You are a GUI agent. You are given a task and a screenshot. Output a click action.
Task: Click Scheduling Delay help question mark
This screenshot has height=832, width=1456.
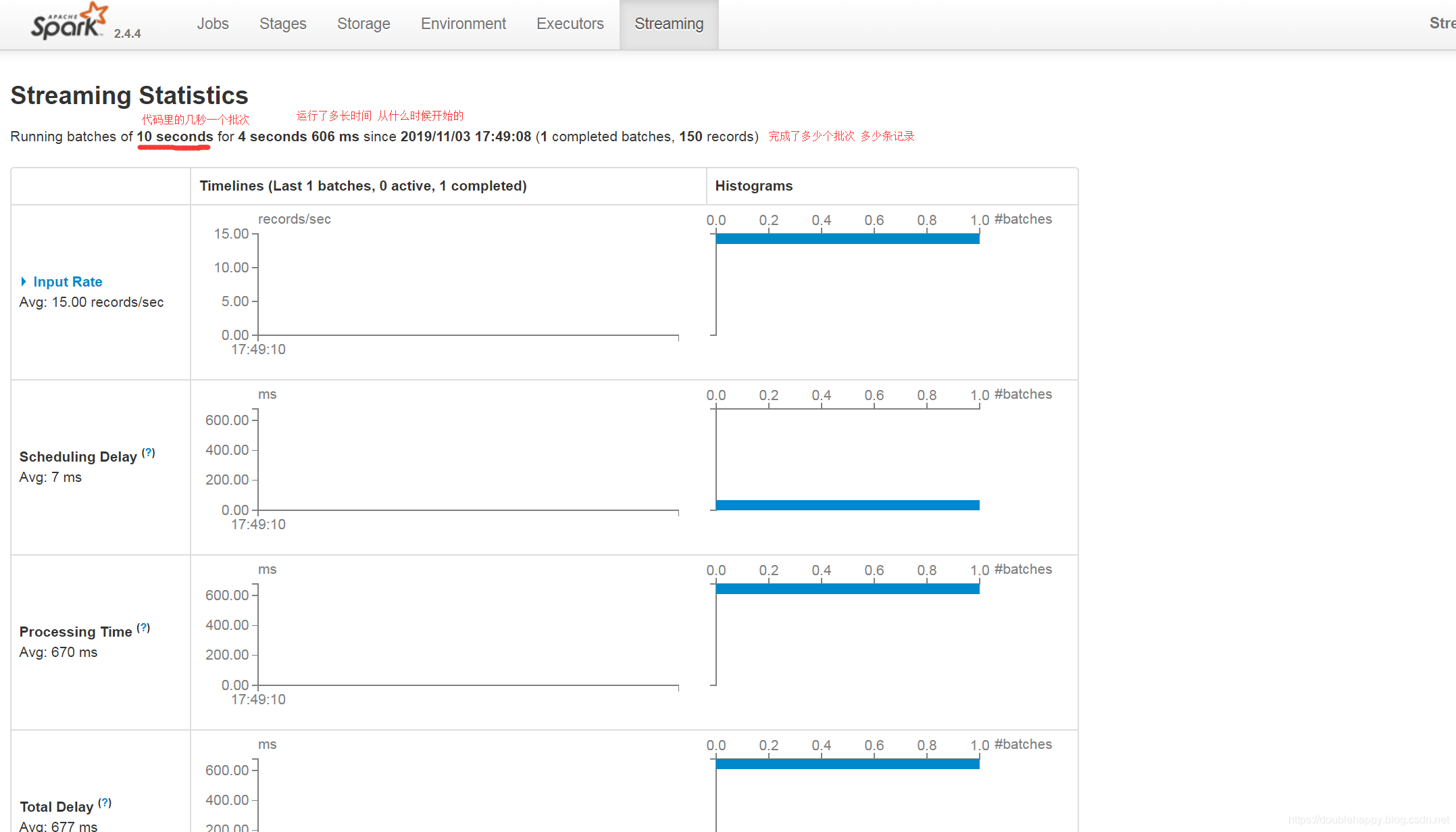click(149, 453)
